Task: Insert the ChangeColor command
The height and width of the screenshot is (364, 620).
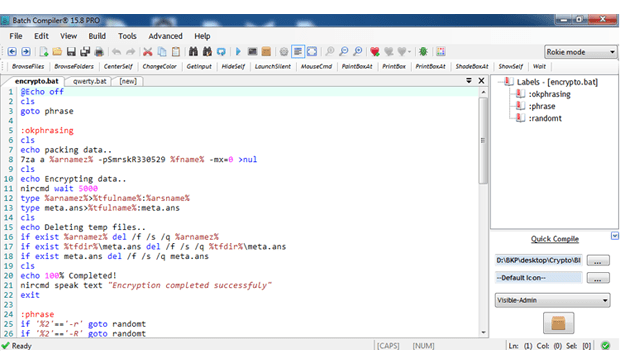Action: coord(159,66)
